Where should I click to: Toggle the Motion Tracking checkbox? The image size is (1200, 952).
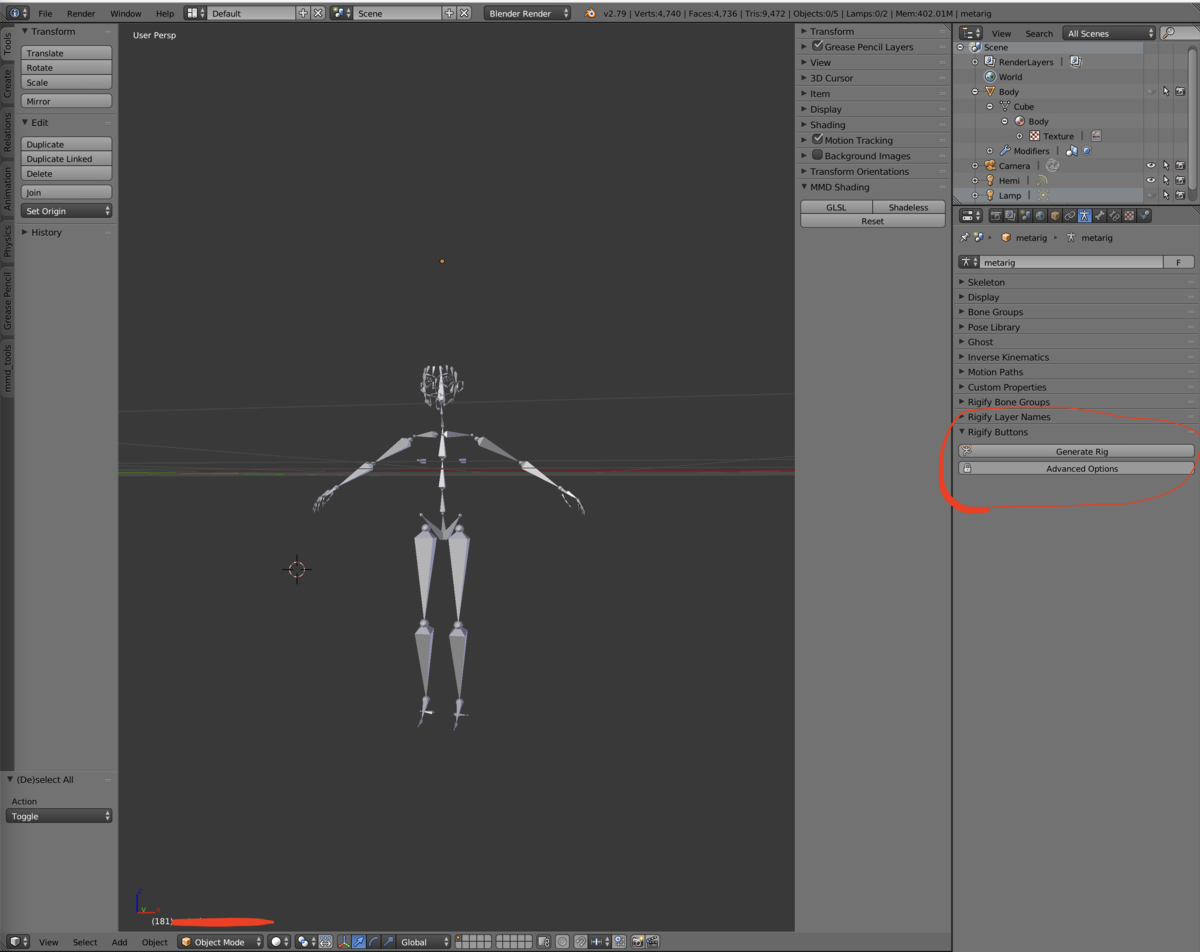(817, 139)
